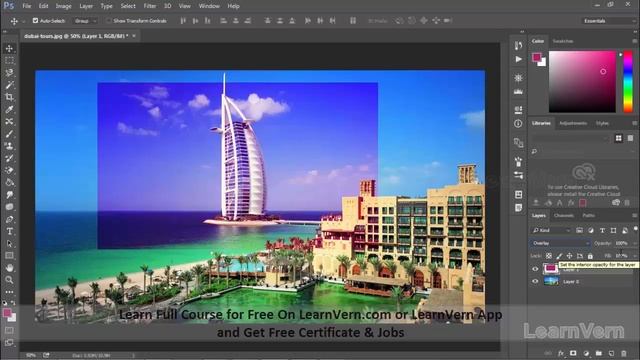The image size is (640, 360).
Task: Select the Path Selection tool
Action: (x=9, y=244)
